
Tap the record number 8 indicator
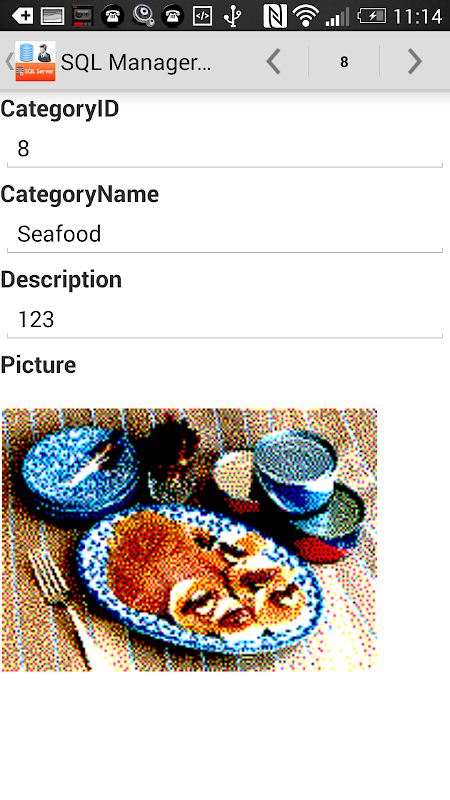[344, 62]
